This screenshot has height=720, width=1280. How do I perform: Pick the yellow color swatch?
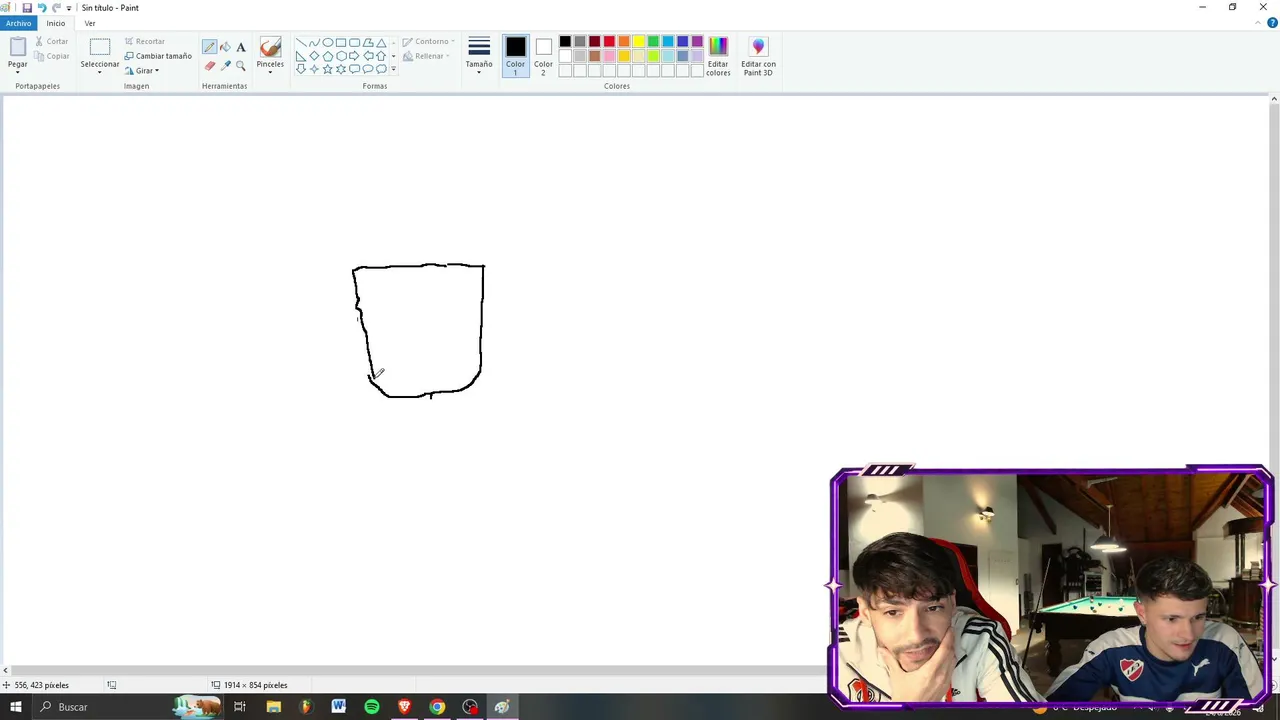click(x=638, y=41)
